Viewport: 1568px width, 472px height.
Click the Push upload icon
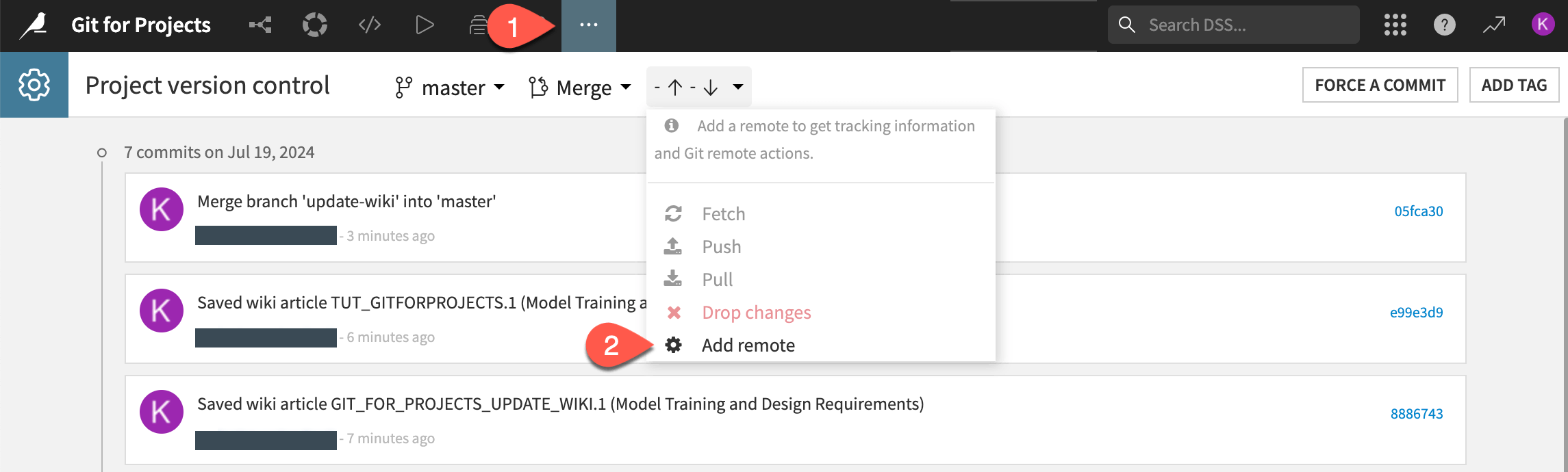673,246
